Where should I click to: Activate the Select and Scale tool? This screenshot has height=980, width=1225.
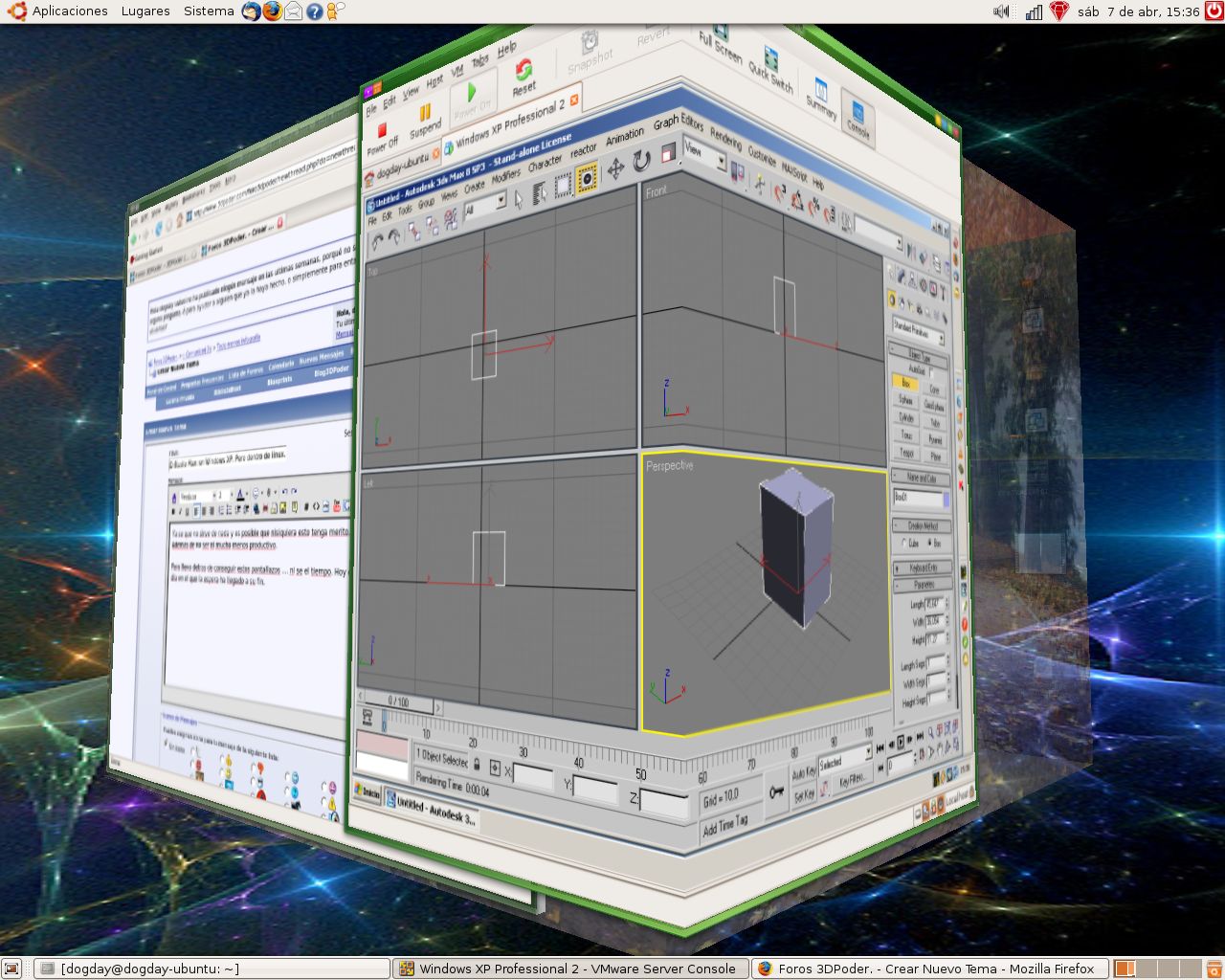[668, 152]
